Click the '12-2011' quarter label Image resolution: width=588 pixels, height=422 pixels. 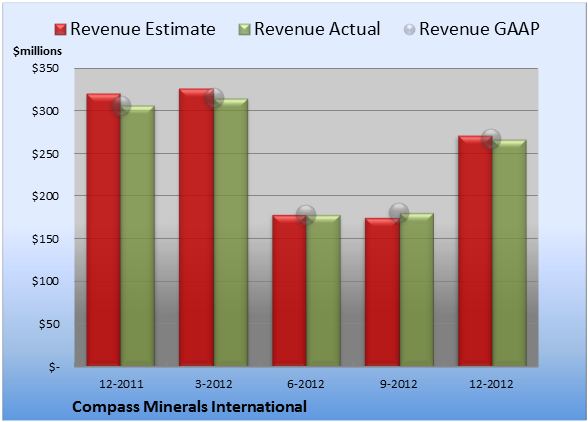coord(121,384)
